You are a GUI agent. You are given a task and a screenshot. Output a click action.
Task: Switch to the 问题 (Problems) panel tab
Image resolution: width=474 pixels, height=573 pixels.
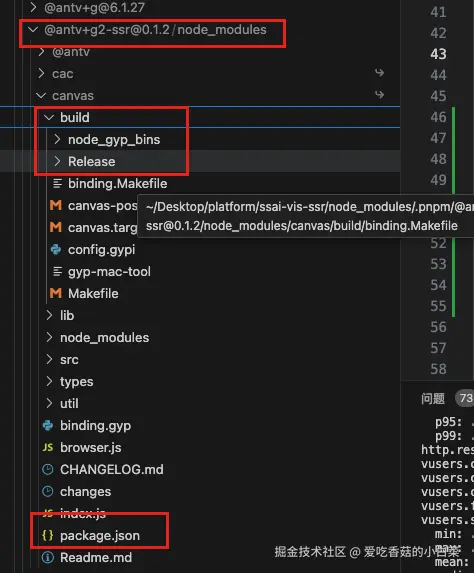pyautogui.click(x=433, y=398)
